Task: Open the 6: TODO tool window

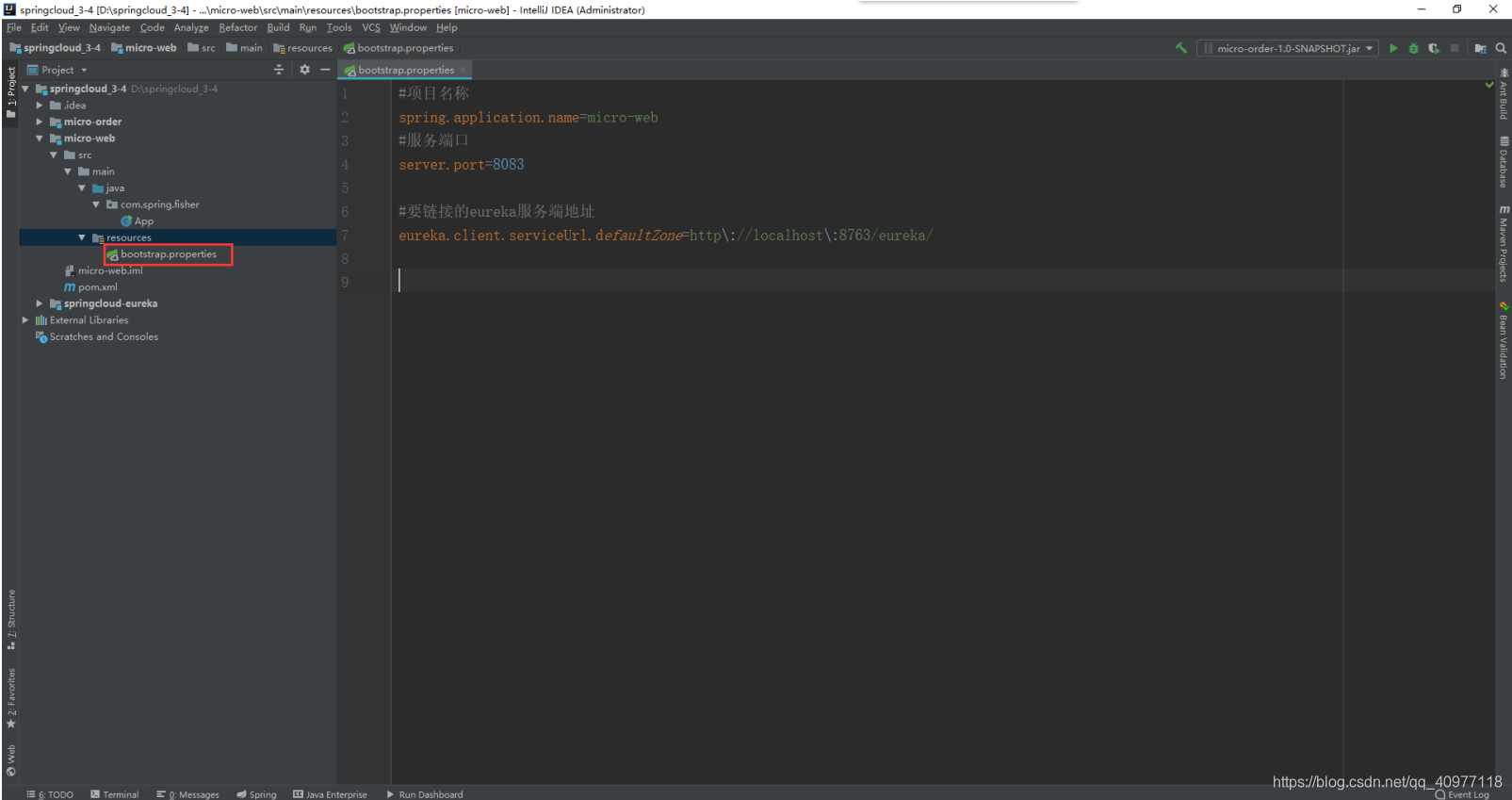Action: (x=50, y=794)
